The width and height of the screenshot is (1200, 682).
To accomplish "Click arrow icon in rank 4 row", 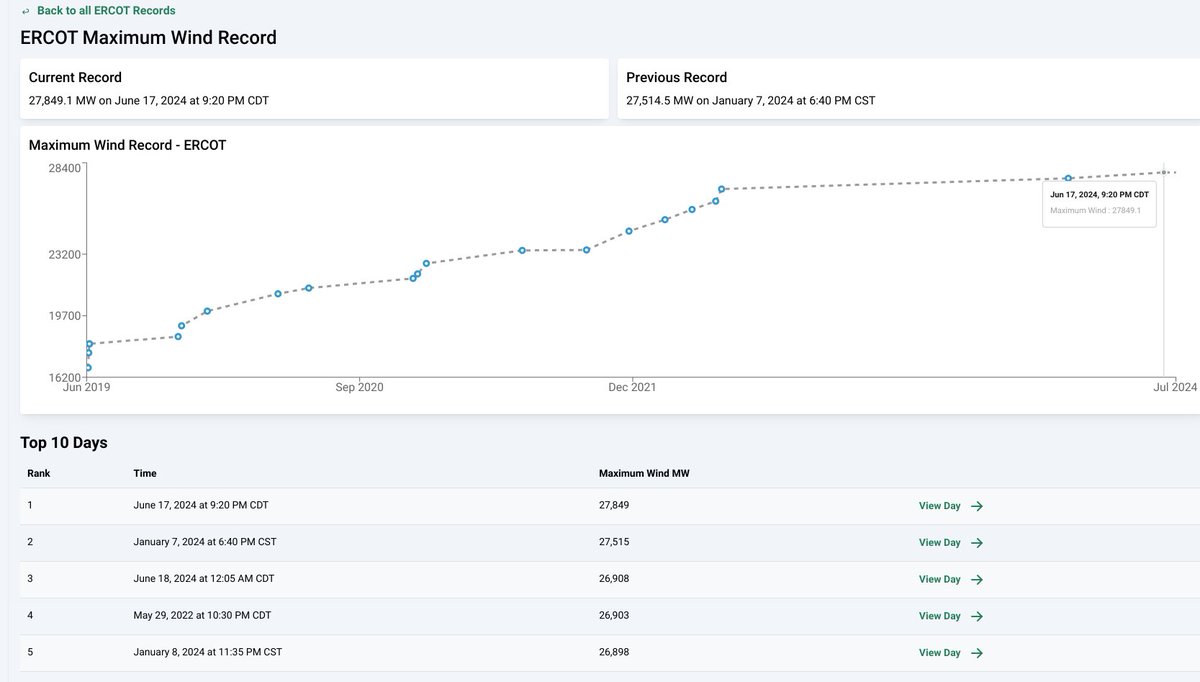I will coord(977,616).
